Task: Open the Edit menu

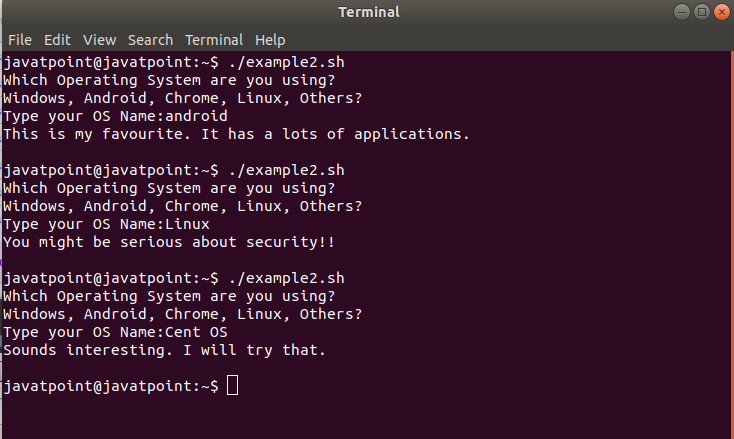Action: [x=57, y=40]
